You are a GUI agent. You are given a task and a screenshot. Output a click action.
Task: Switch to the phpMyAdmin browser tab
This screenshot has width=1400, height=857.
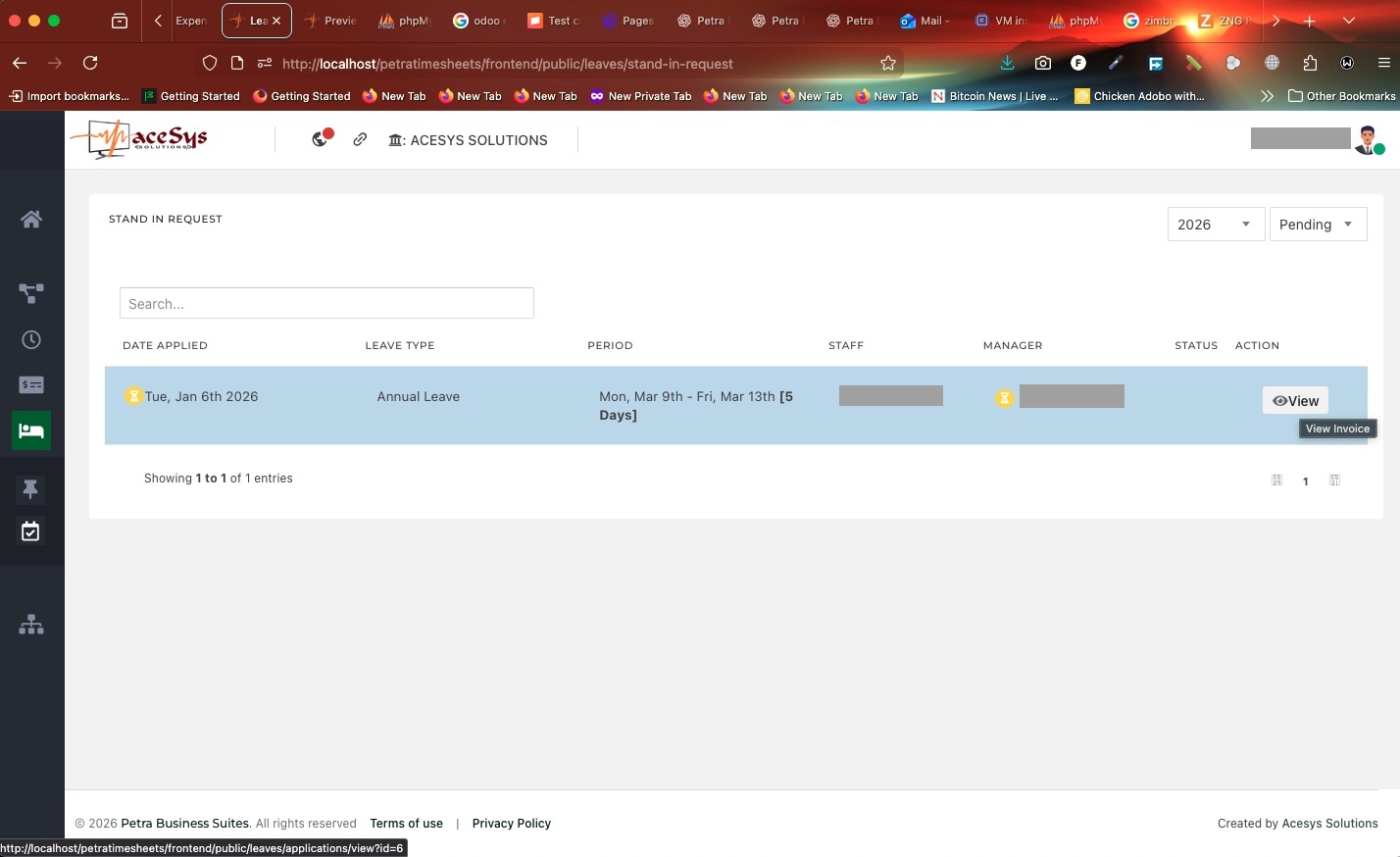(404, 21)
